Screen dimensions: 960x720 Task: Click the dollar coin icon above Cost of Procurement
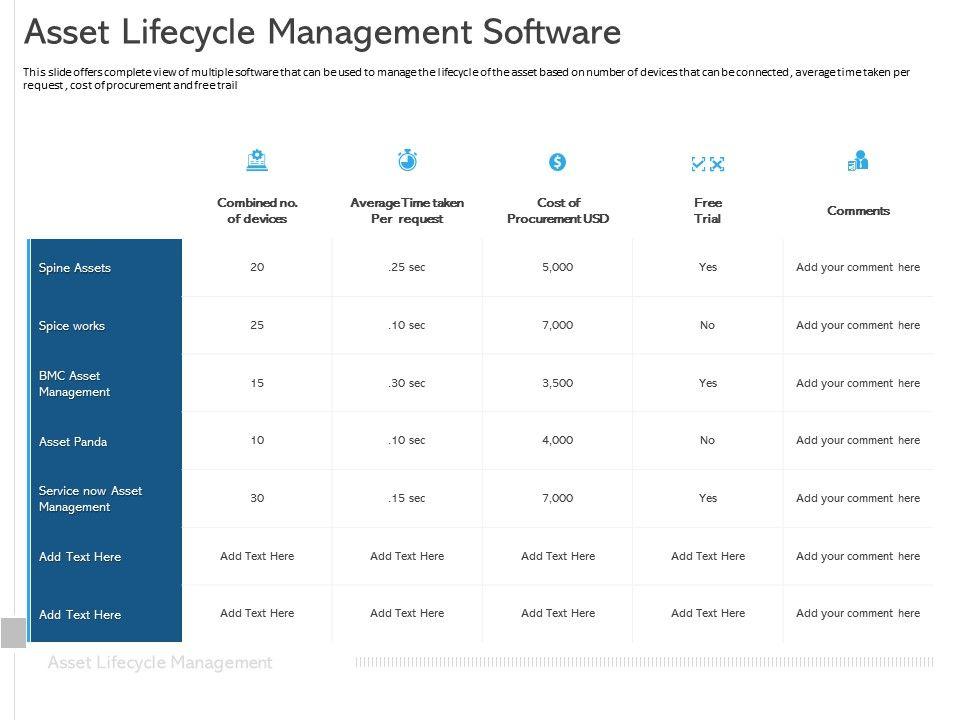pos(557,162)
